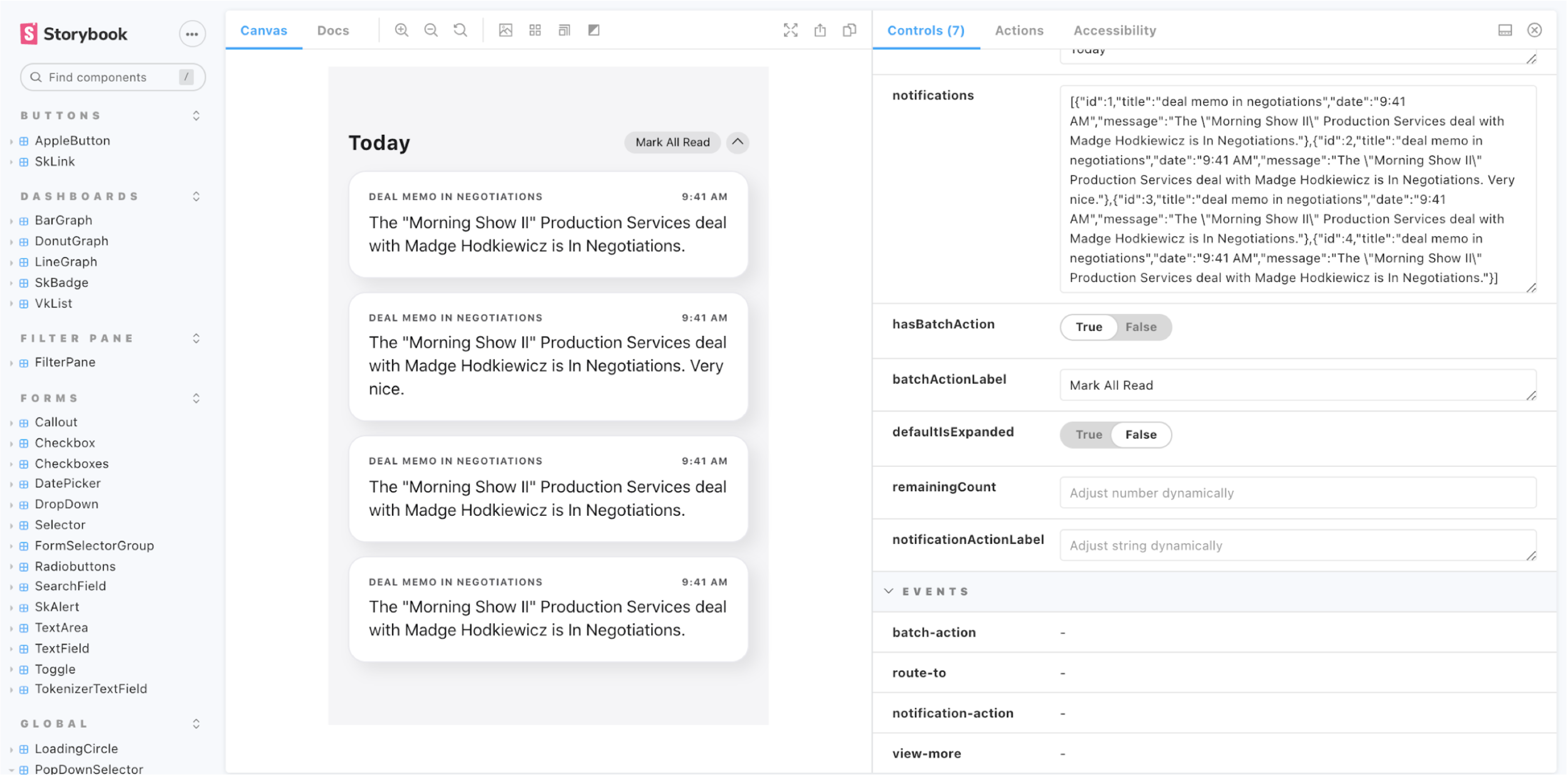Collapse the EVENTS section
Screen dimensions: 1568x776
coord(889,591)
